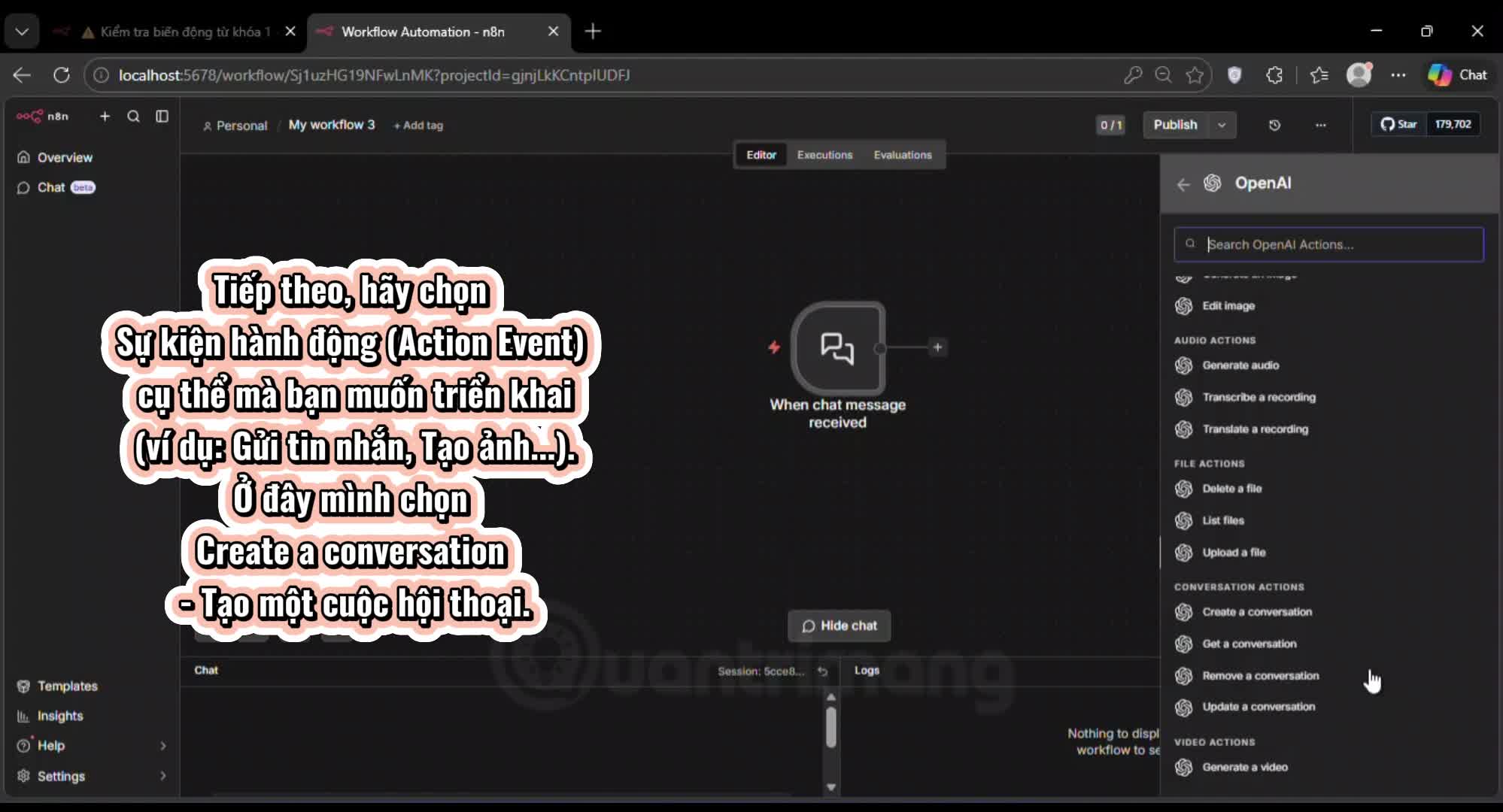The image size is (1503, 812).
Task: Open the Personal project breadcrumb
Action: click(x=235, y=126)
